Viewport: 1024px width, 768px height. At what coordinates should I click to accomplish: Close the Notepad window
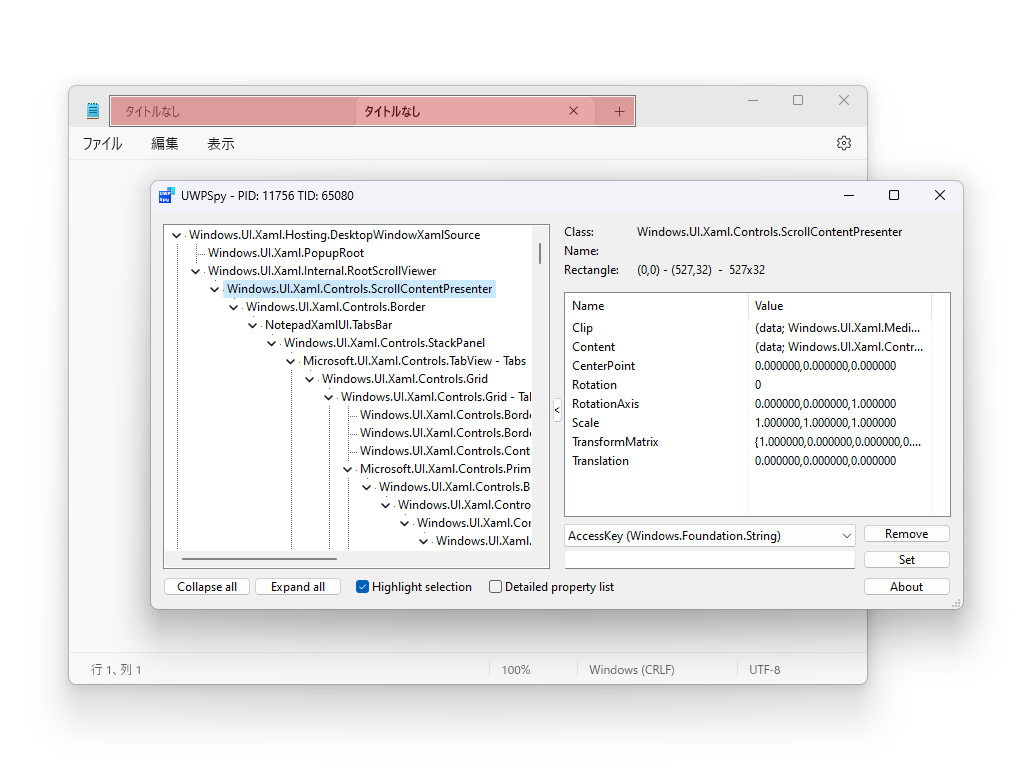pos(844,100)
